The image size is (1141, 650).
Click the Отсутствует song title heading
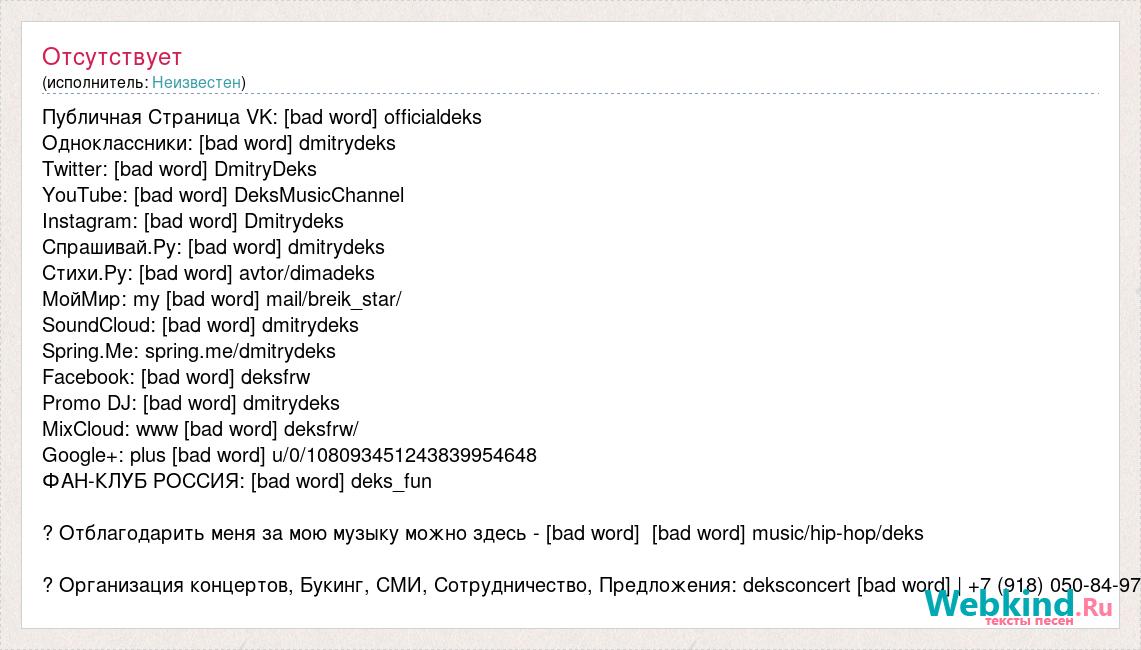(112, 57)
